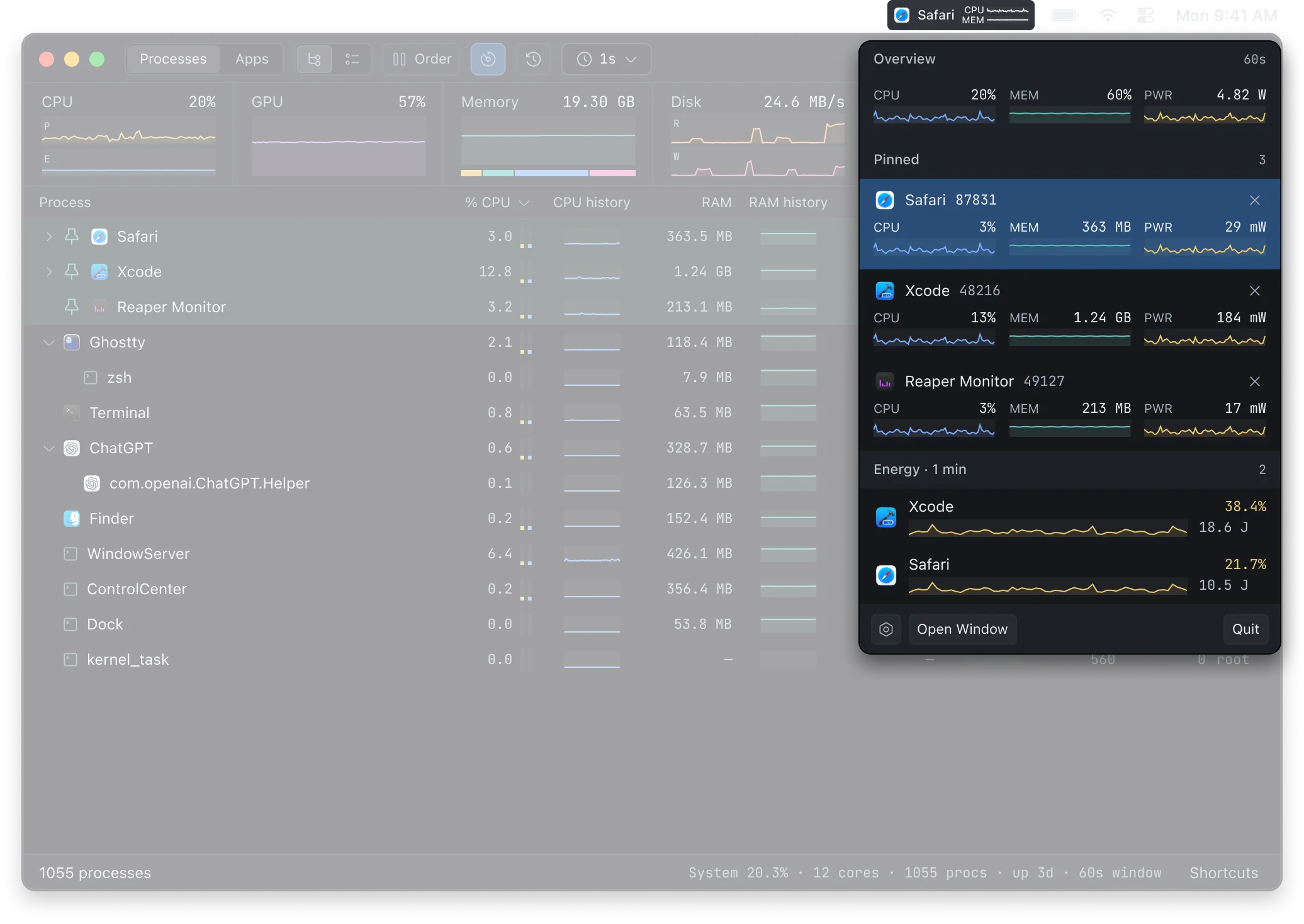The width and height of the screenshot is (1304, 924).
Task: Click Xcode icon in Energy section
Action: coord(886,517)
